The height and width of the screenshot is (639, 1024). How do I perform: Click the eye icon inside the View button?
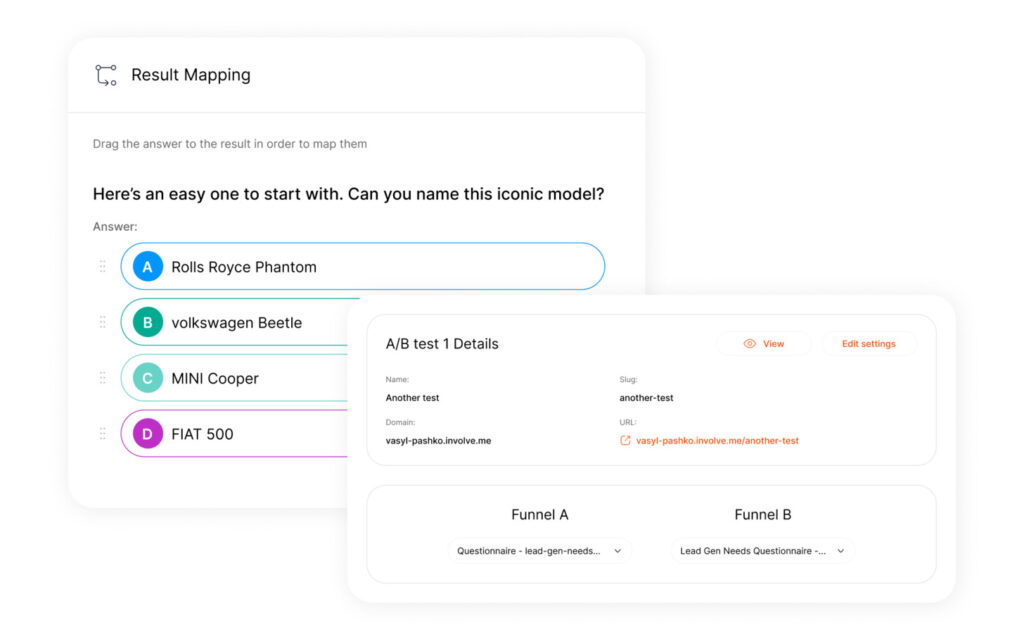coord(751,343)
